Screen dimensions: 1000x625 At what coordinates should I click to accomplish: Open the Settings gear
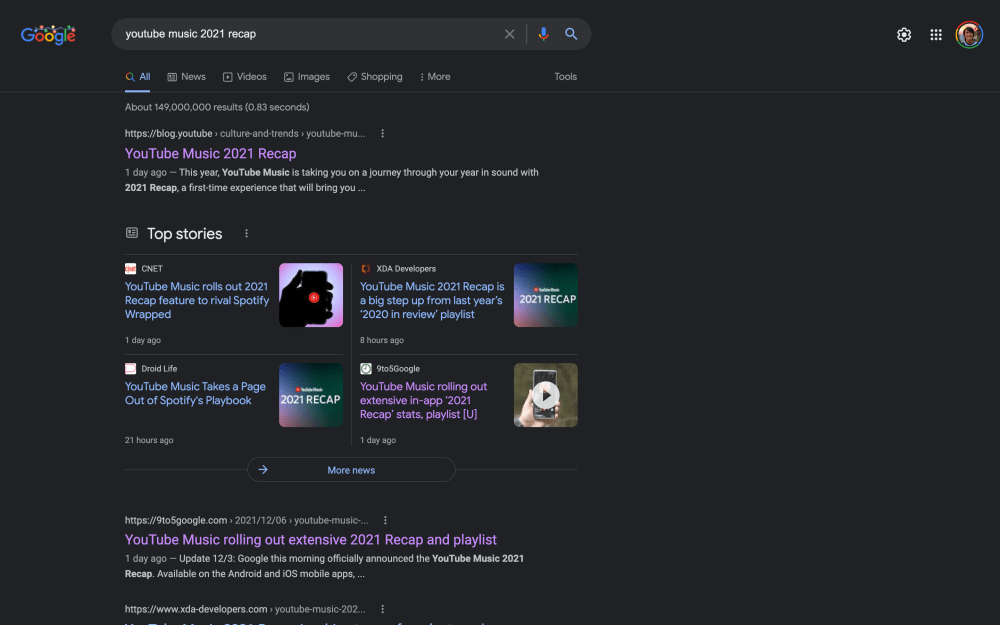(x=904, y=35)
